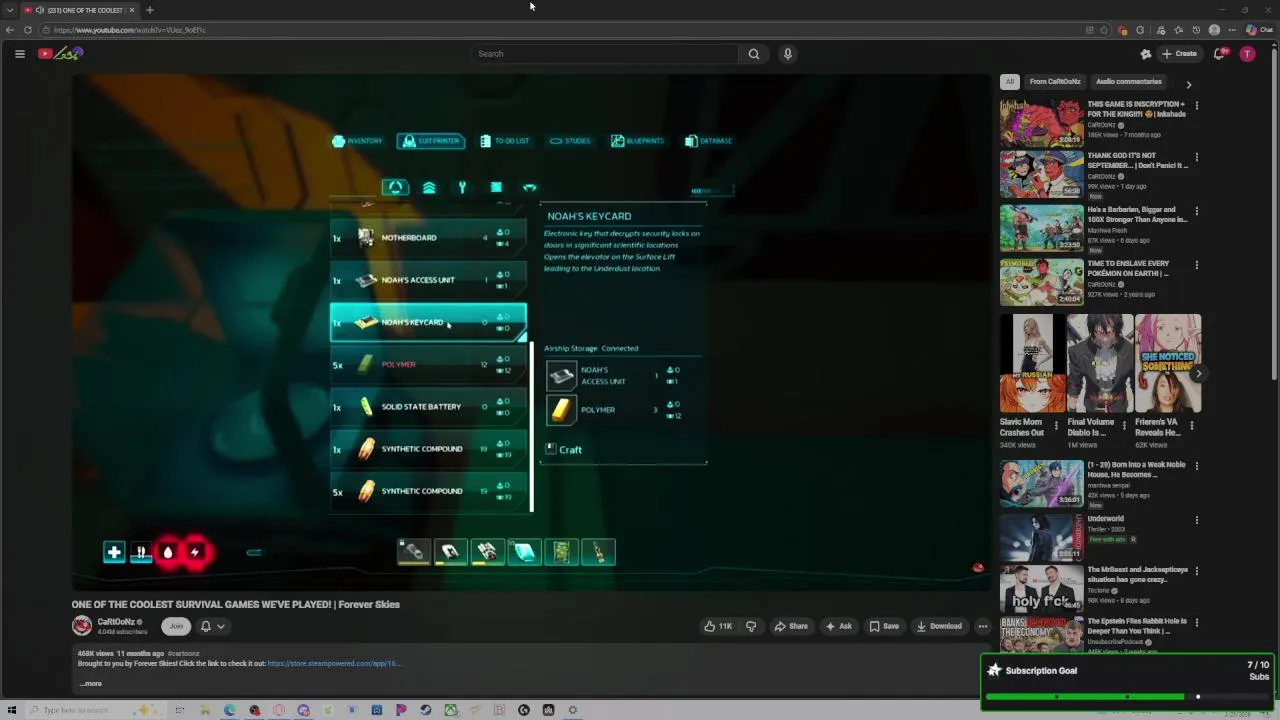The image size is (1280, 720).
Task: Click the Join membership button
Action: click(176, 626)
